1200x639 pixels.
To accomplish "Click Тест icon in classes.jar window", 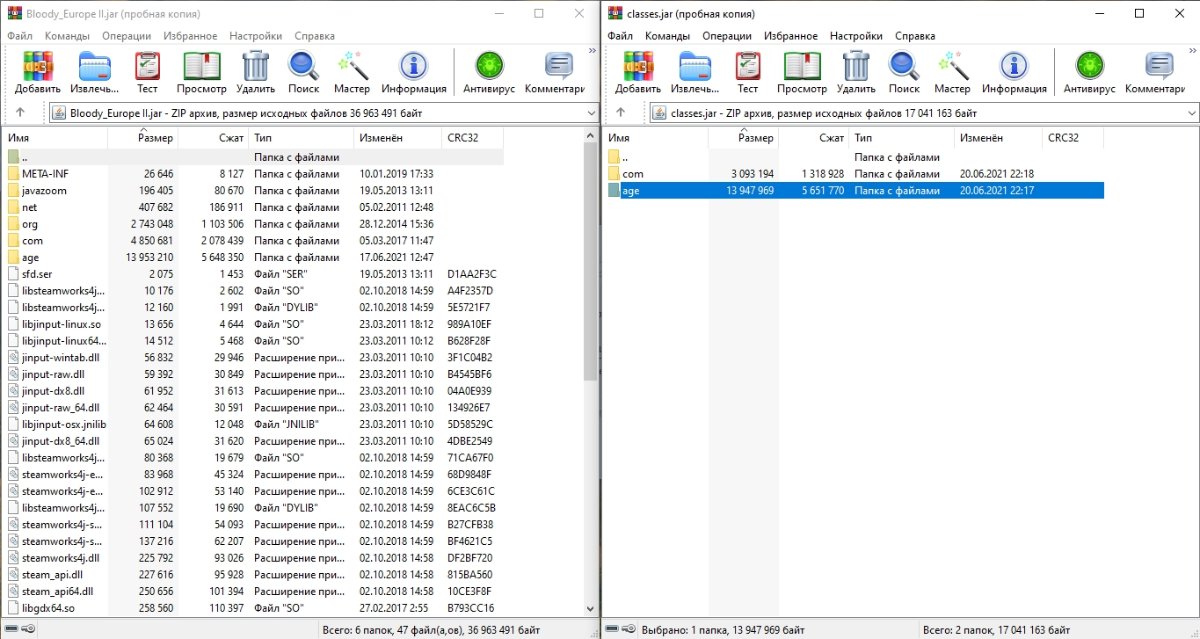I will [x=747, y=65].
